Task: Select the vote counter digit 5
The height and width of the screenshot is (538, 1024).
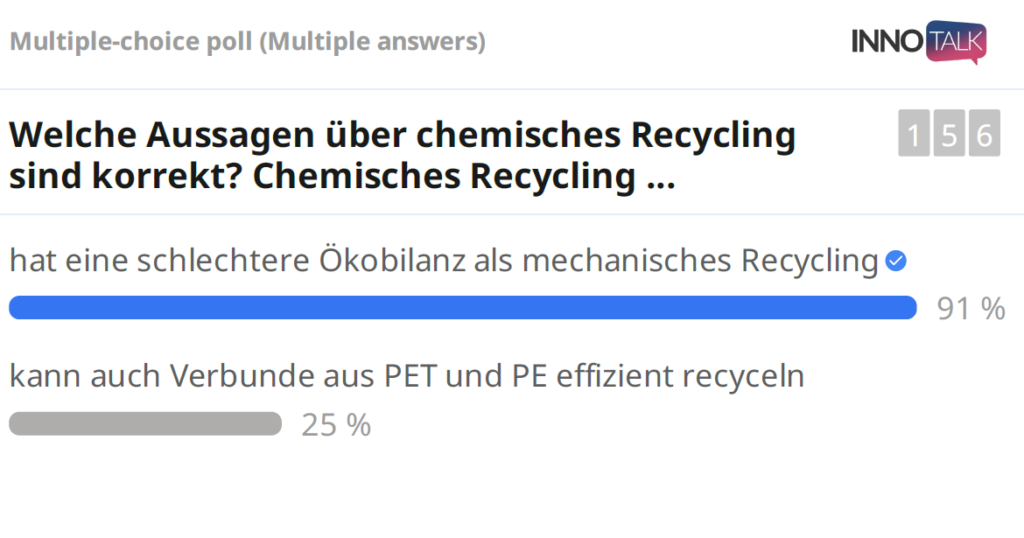Action: point(949,135)
